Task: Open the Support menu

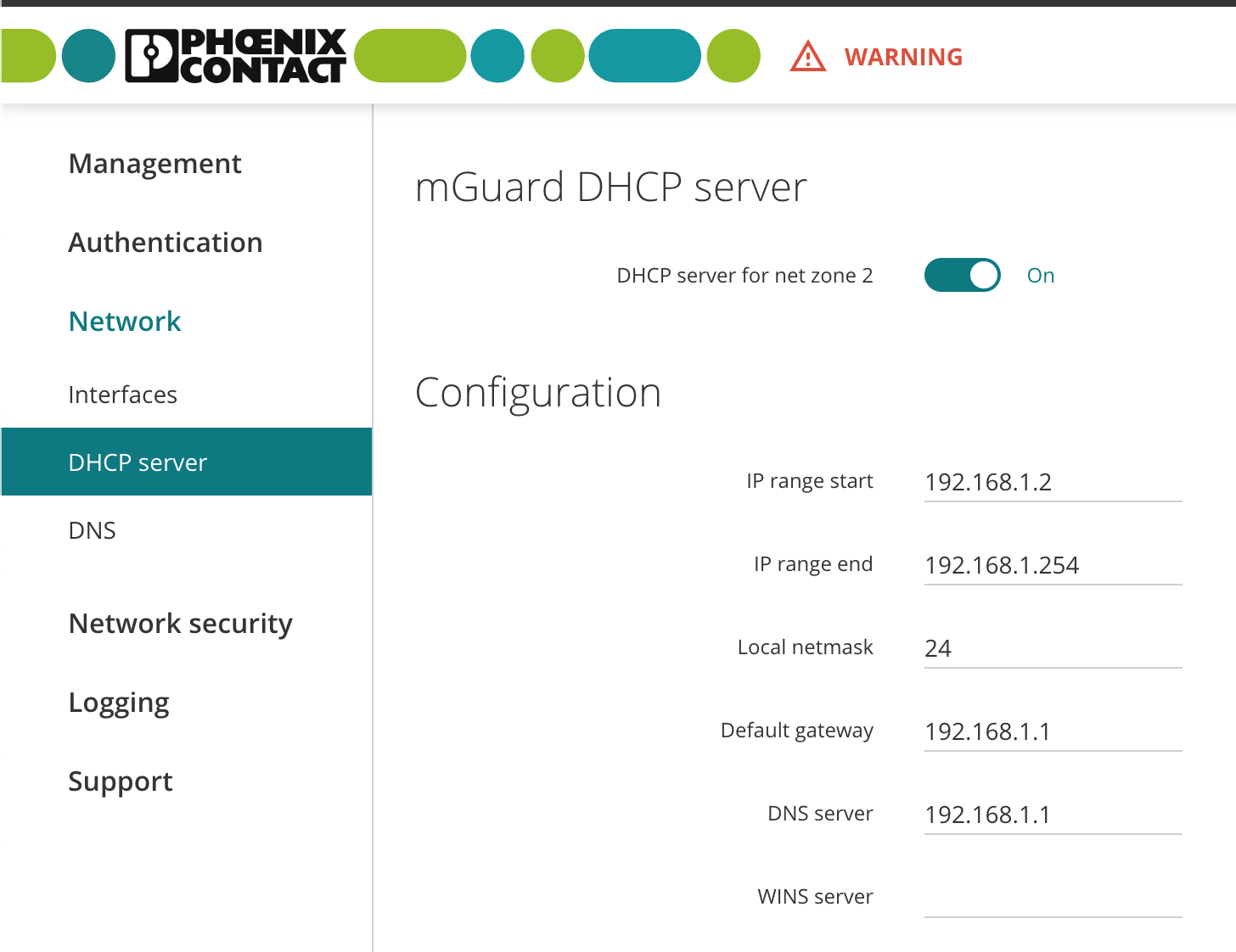Action: point(121,781)
